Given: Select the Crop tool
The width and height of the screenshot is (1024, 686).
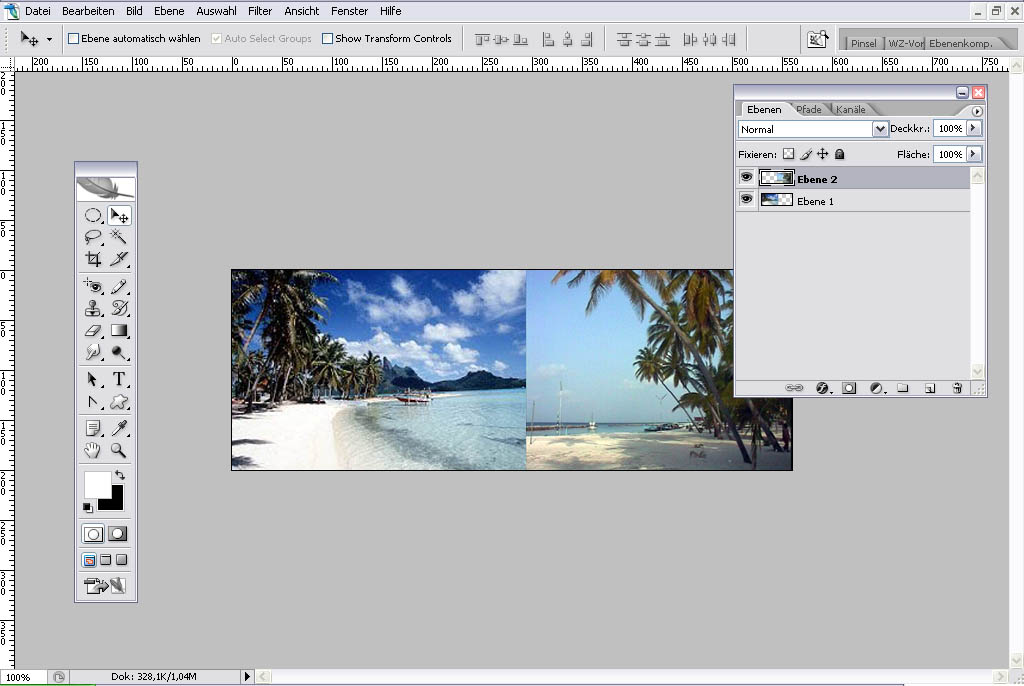Looking at the screenshot, I should coord(93,259).
